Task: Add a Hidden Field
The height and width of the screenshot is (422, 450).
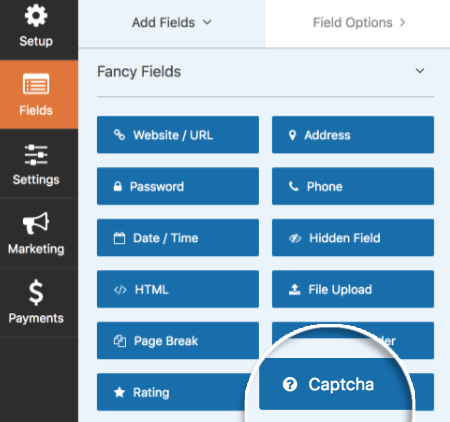Action: point(353,238)
